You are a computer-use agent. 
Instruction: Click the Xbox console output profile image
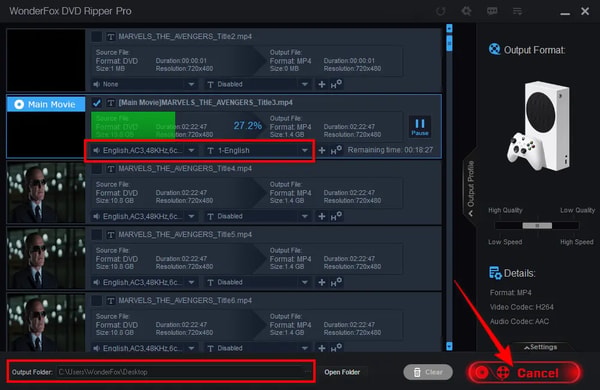click(538, 126)
